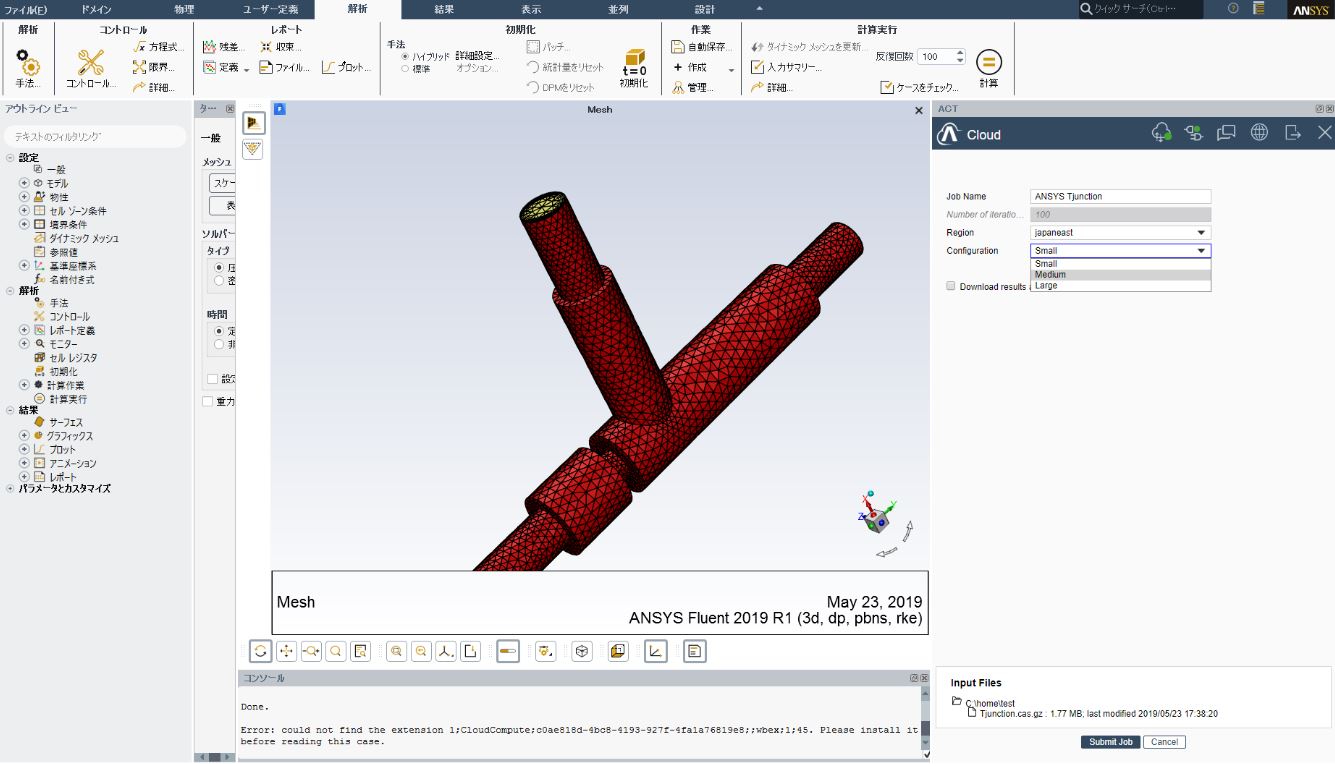This screenshot has height=764, width=1335.
Task: Open the 手法 solution methods gear icon
Action: pos(29,63)
